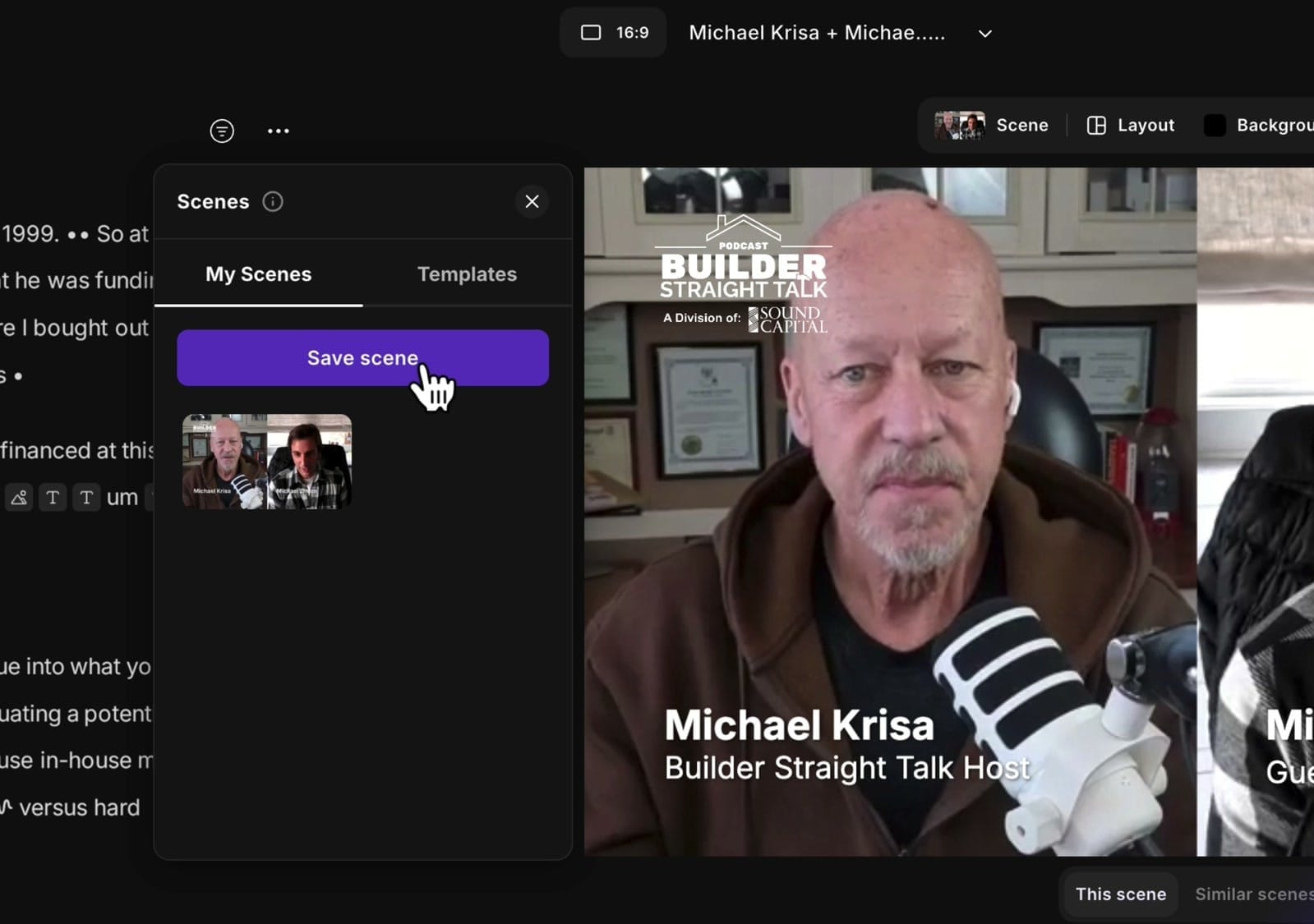The image size is (1314, 924).
Task: Select the Michael Krisa name title in video
Action: (799, 725)
